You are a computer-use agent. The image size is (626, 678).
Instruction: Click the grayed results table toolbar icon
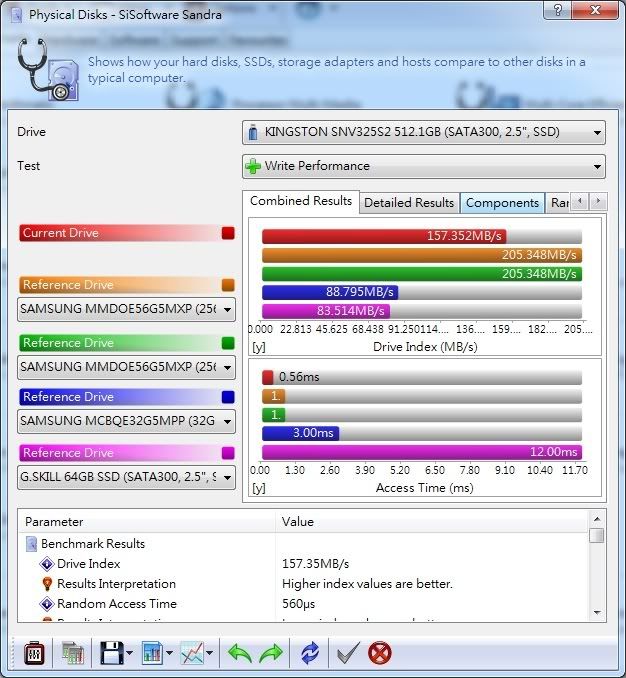click(x=73, y=653)
